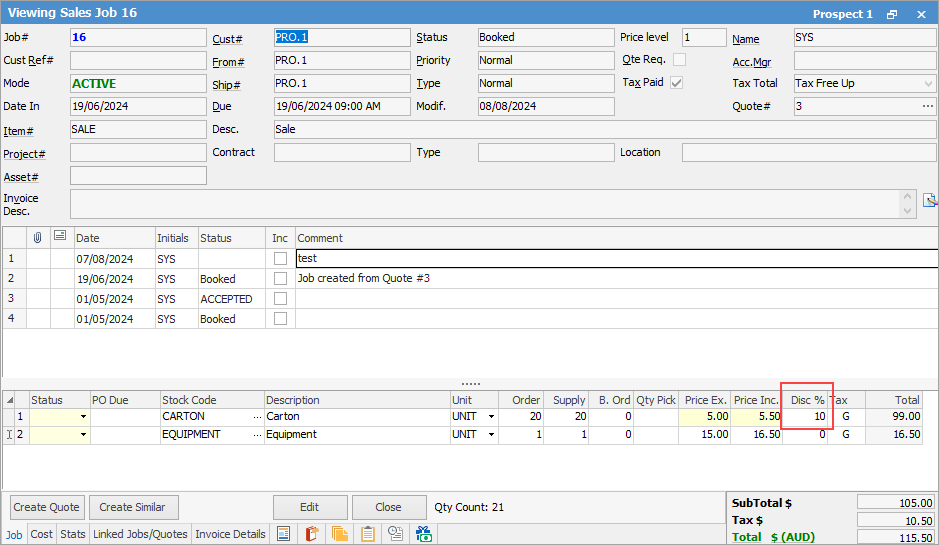Toggle the Qte Req. checkbox

tap(680, 60)
